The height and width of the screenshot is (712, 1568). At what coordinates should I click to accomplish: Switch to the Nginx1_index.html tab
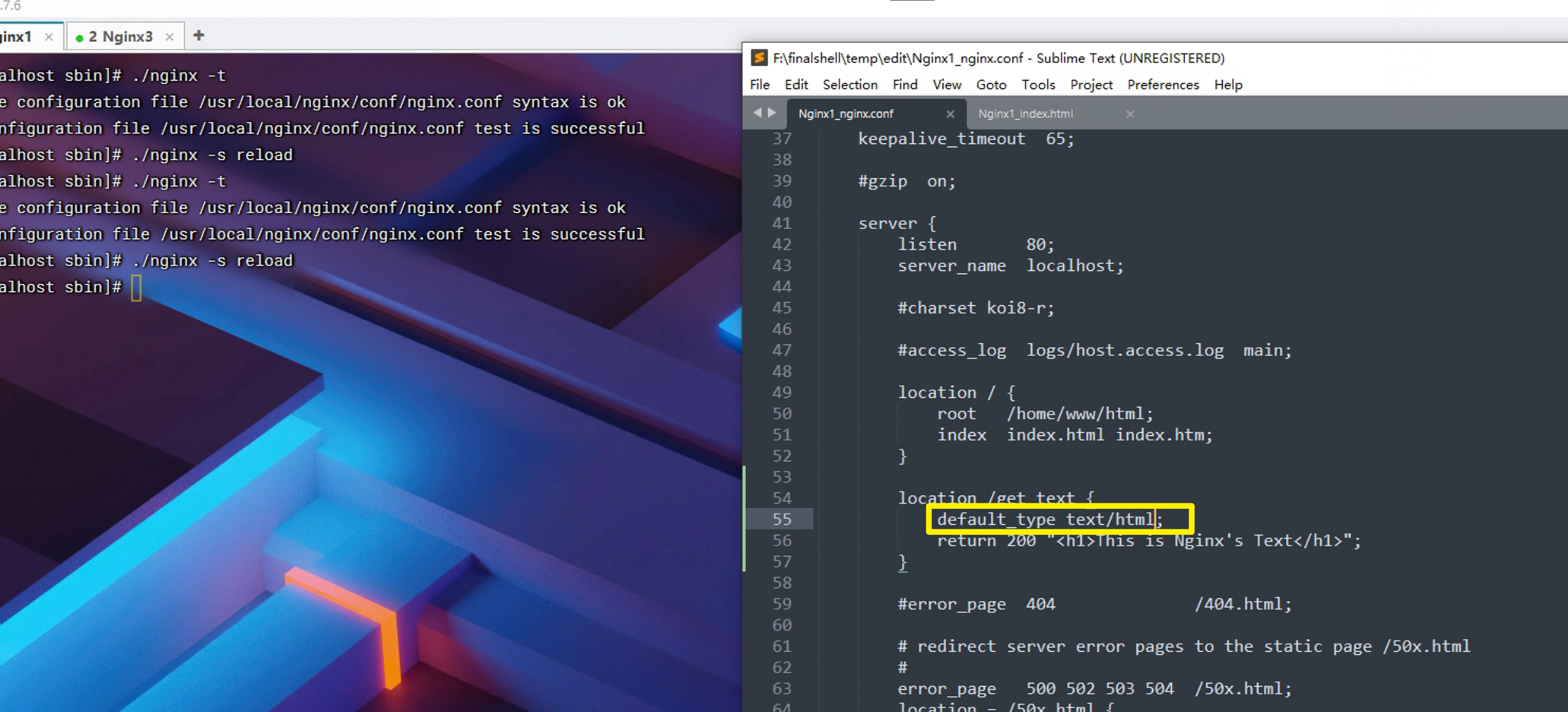pyautogui.click(x=1025, y=114)
